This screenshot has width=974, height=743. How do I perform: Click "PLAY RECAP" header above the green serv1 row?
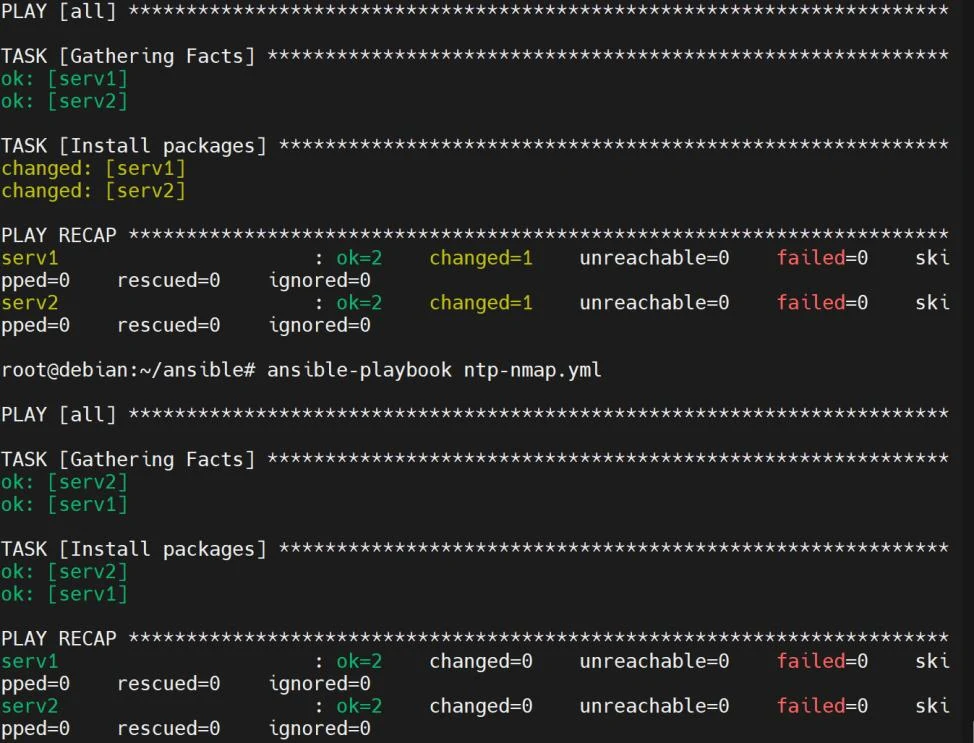[59, 639]
